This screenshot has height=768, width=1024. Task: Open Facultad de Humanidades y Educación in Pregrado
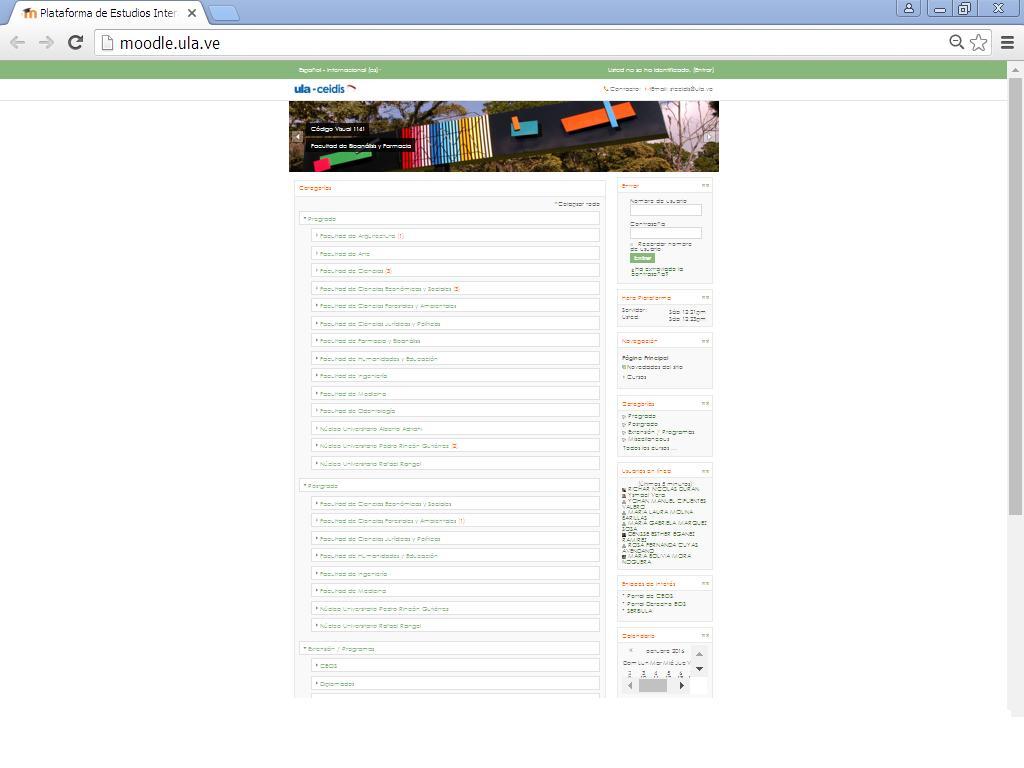379,359
